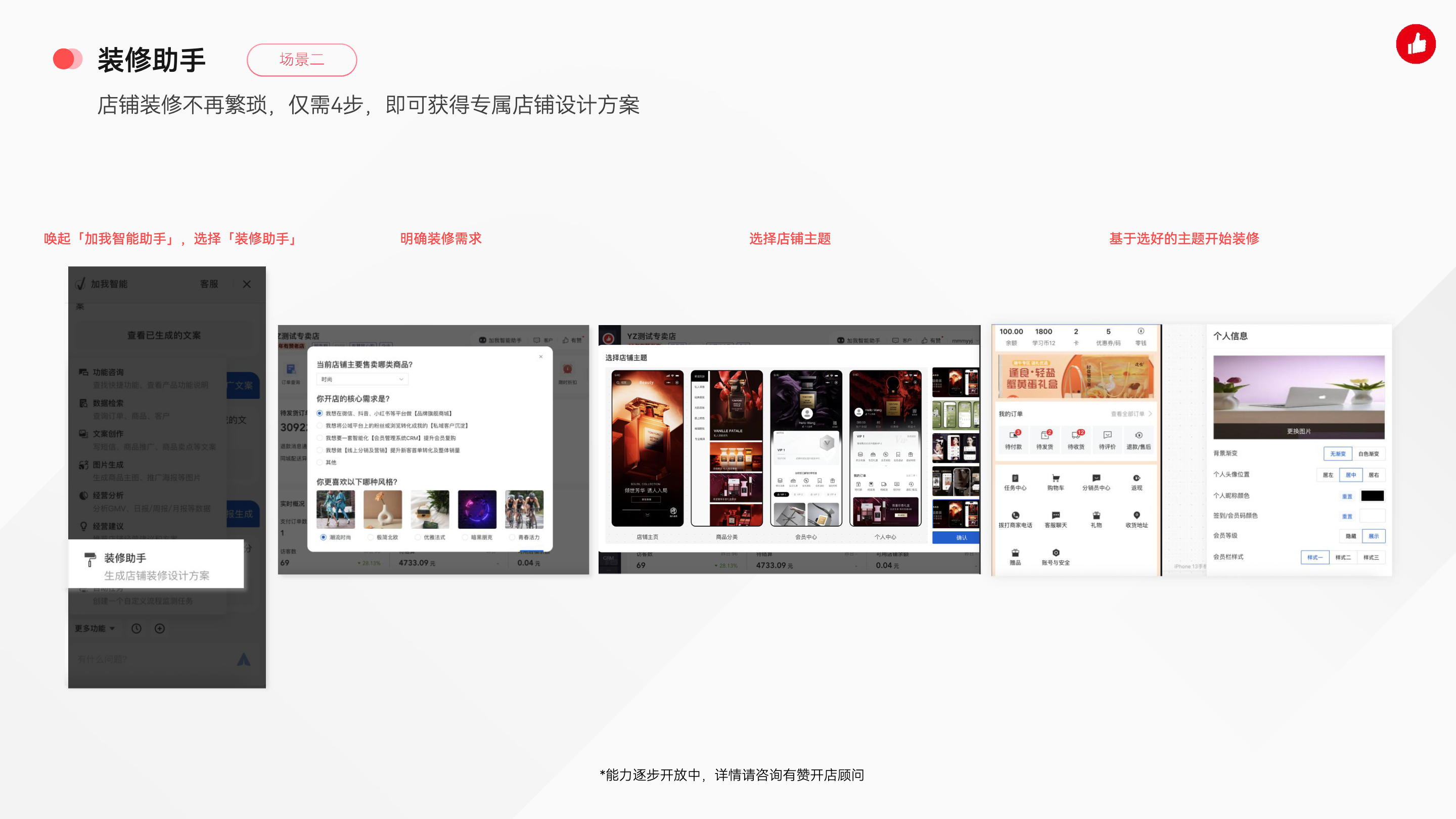Open the black 个人昵称颜色 color swatch

1372,495
